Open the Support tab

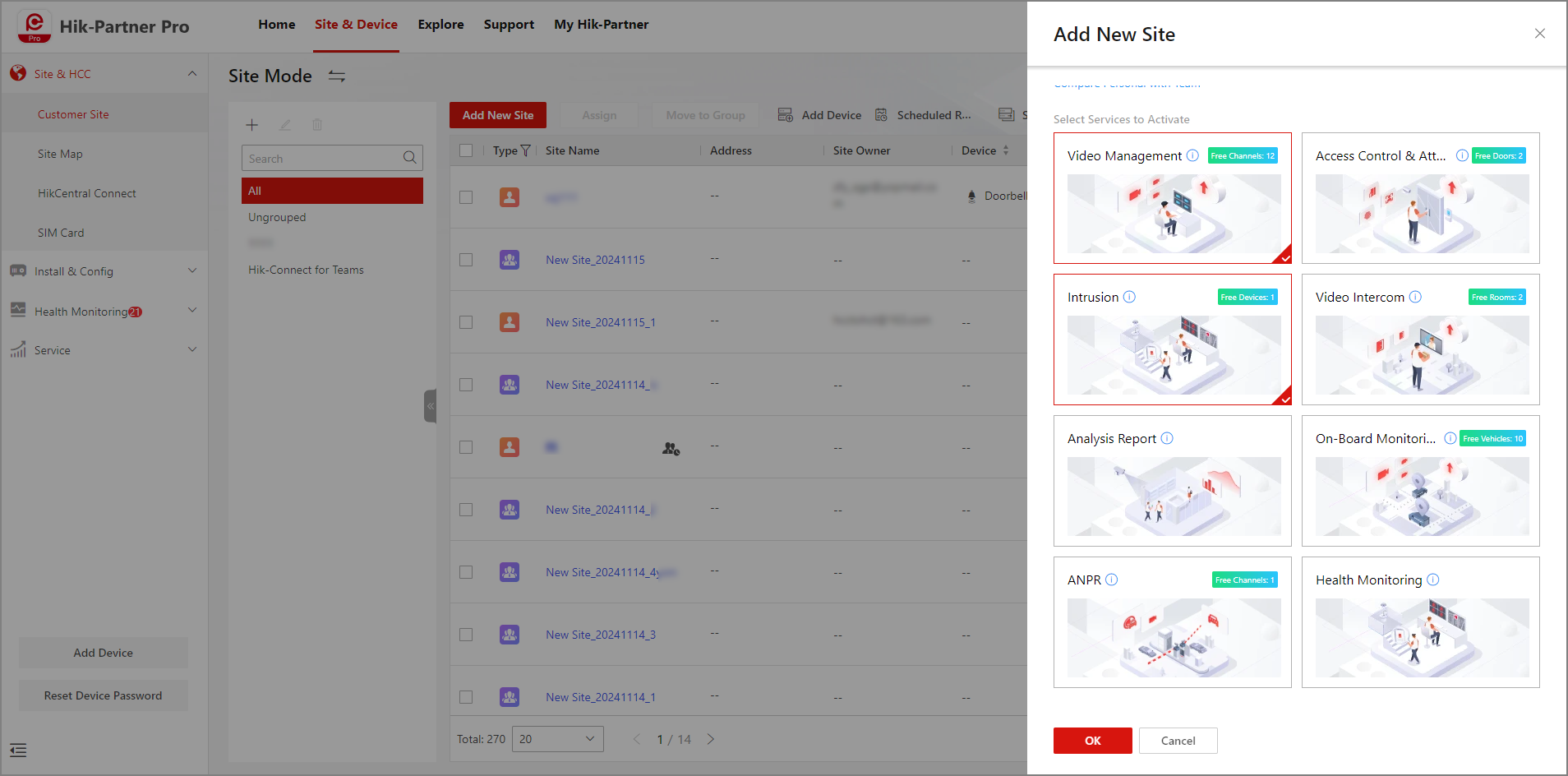click(509, 25)
